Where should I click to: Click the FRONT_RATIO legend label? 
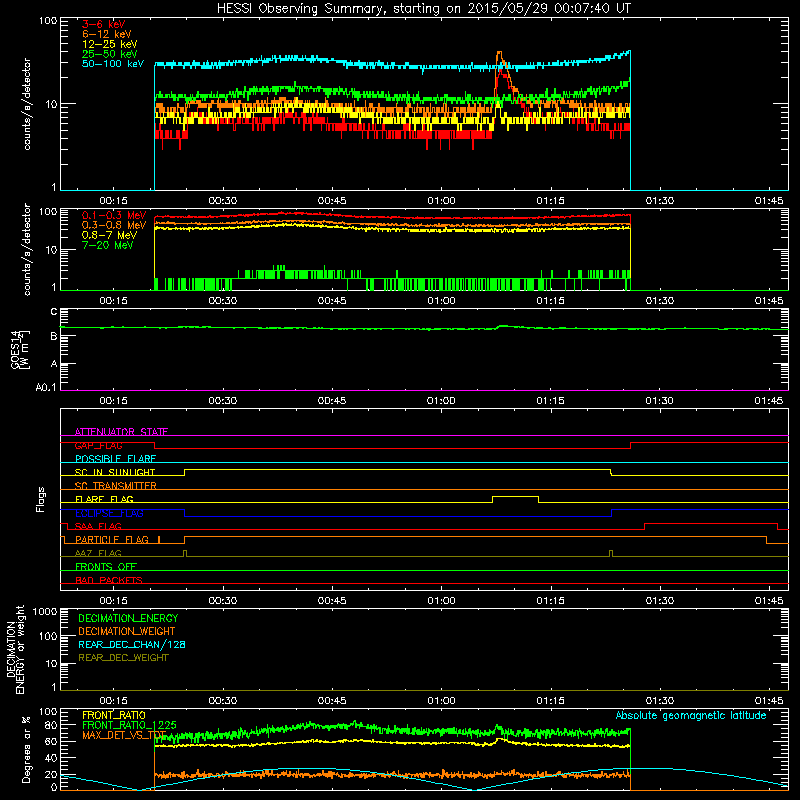(114, 715)
